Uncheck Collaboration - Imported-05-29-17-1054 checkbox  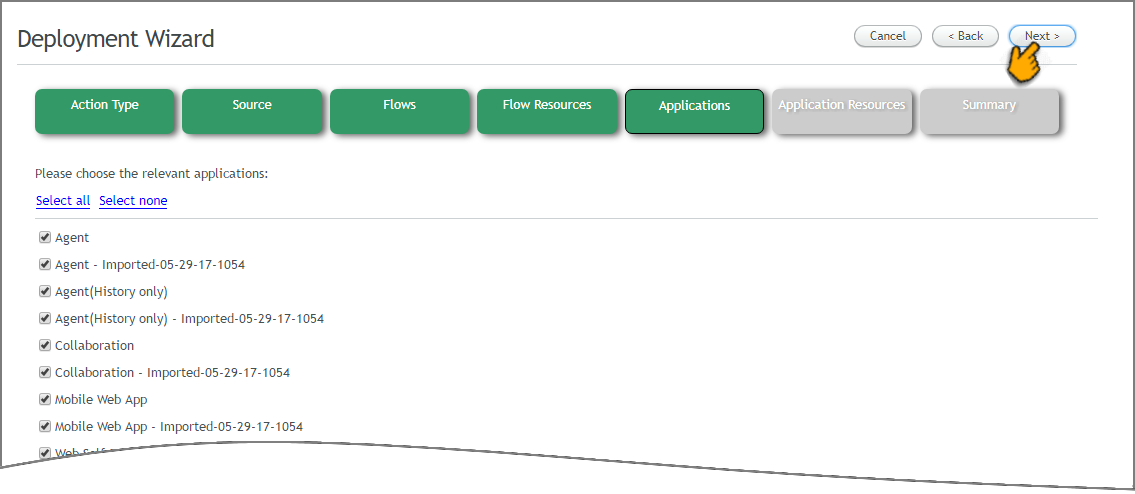(x=45, y=372)
